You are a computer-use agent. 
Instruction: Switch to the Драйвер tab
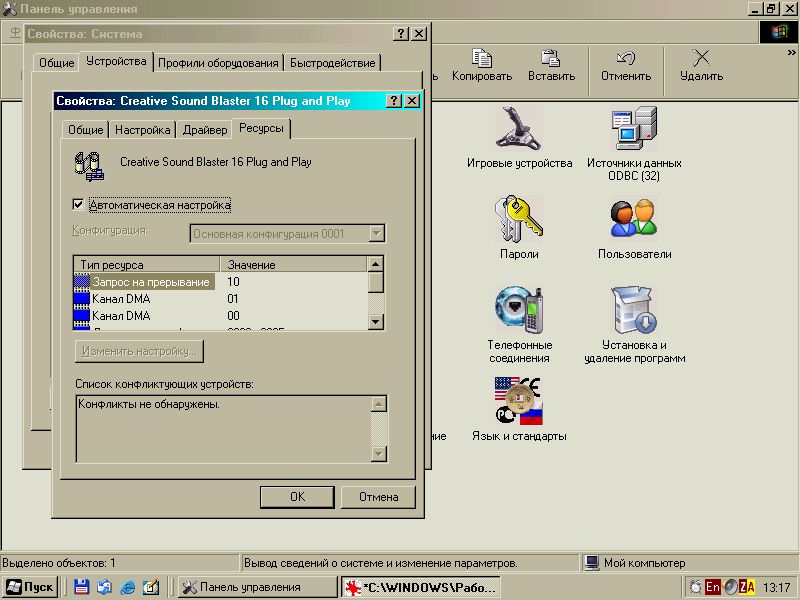pyautogui.click(x=205, y=130)
